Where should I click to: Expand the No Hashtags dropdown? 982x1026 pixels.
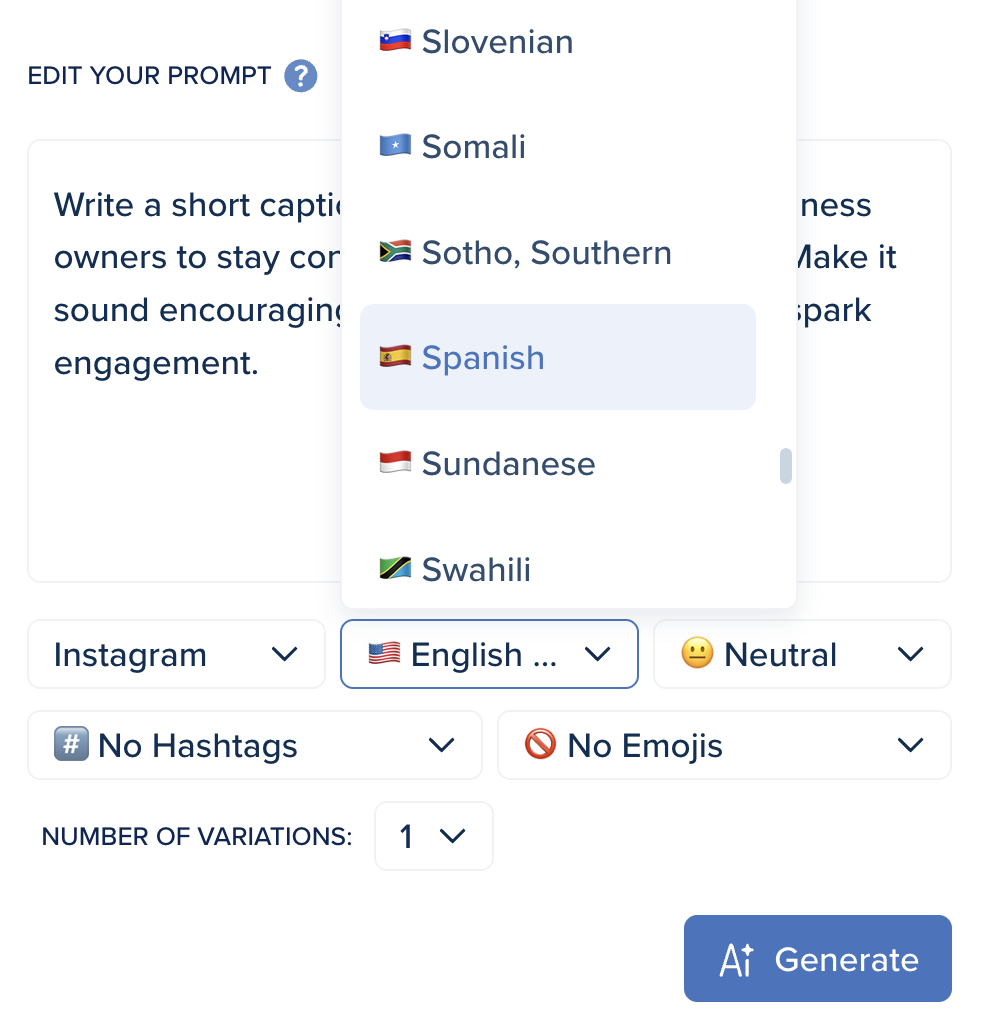[254, 745]
